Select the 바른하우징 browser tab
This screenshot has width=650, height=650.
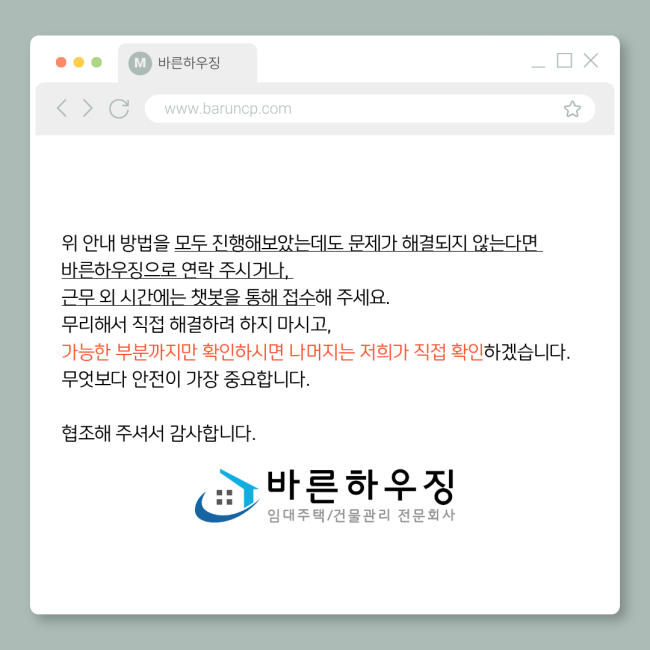coord(187,63)
